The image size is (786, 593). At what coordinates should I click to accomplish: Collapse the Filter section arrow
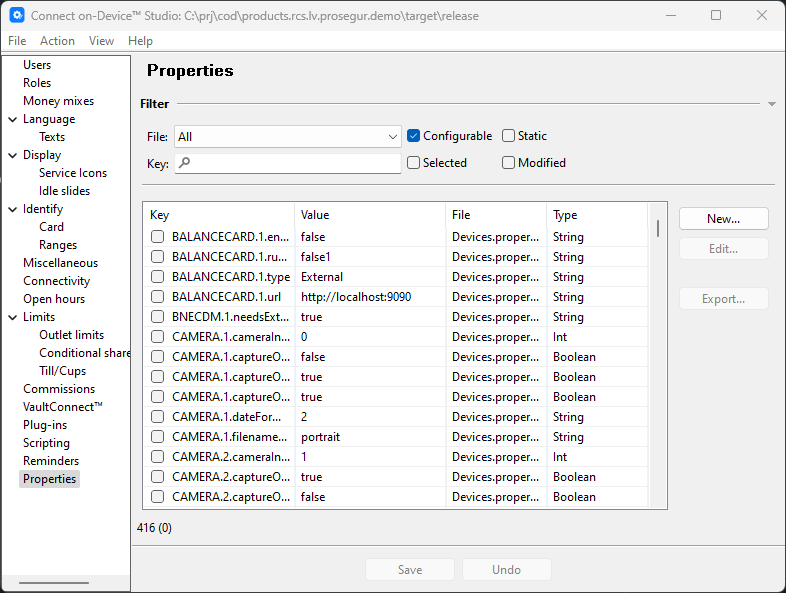[x=772, y=104]
